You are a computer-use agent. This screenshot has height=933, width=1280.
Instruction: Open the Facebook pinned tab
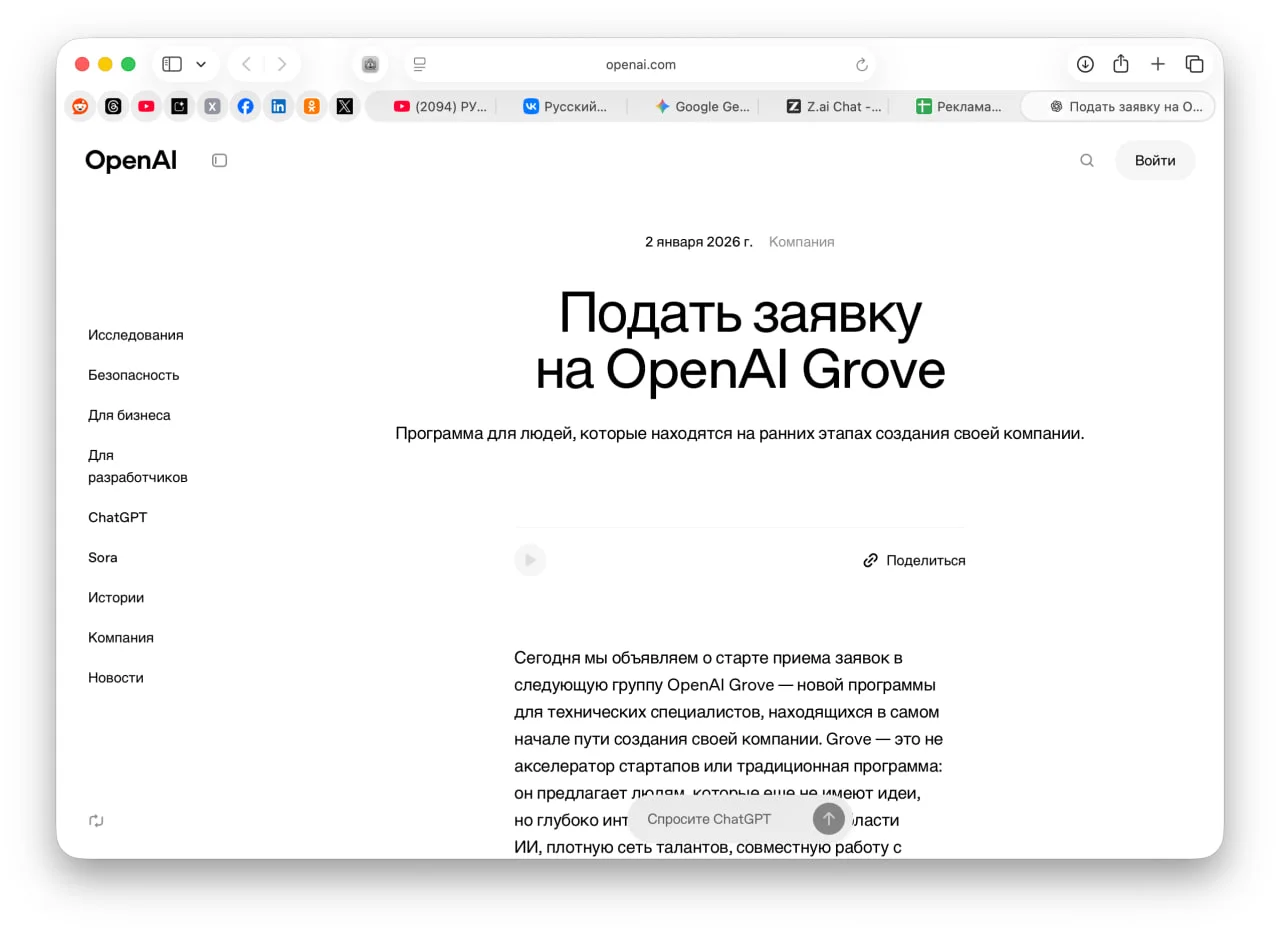[245, 106]
